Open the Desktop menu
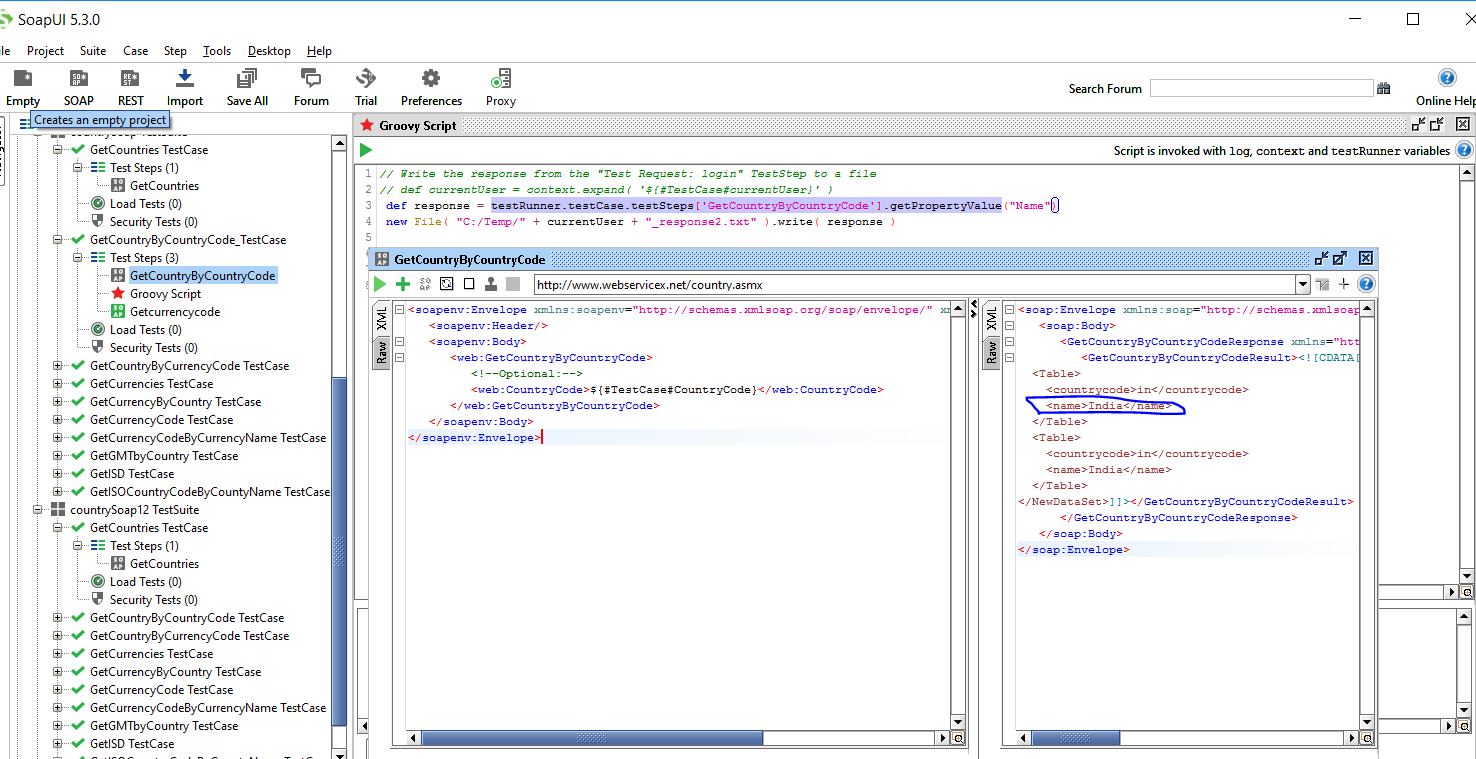Image resolution: width=1476 pixels, height=759 pixels. click(269, 51)
